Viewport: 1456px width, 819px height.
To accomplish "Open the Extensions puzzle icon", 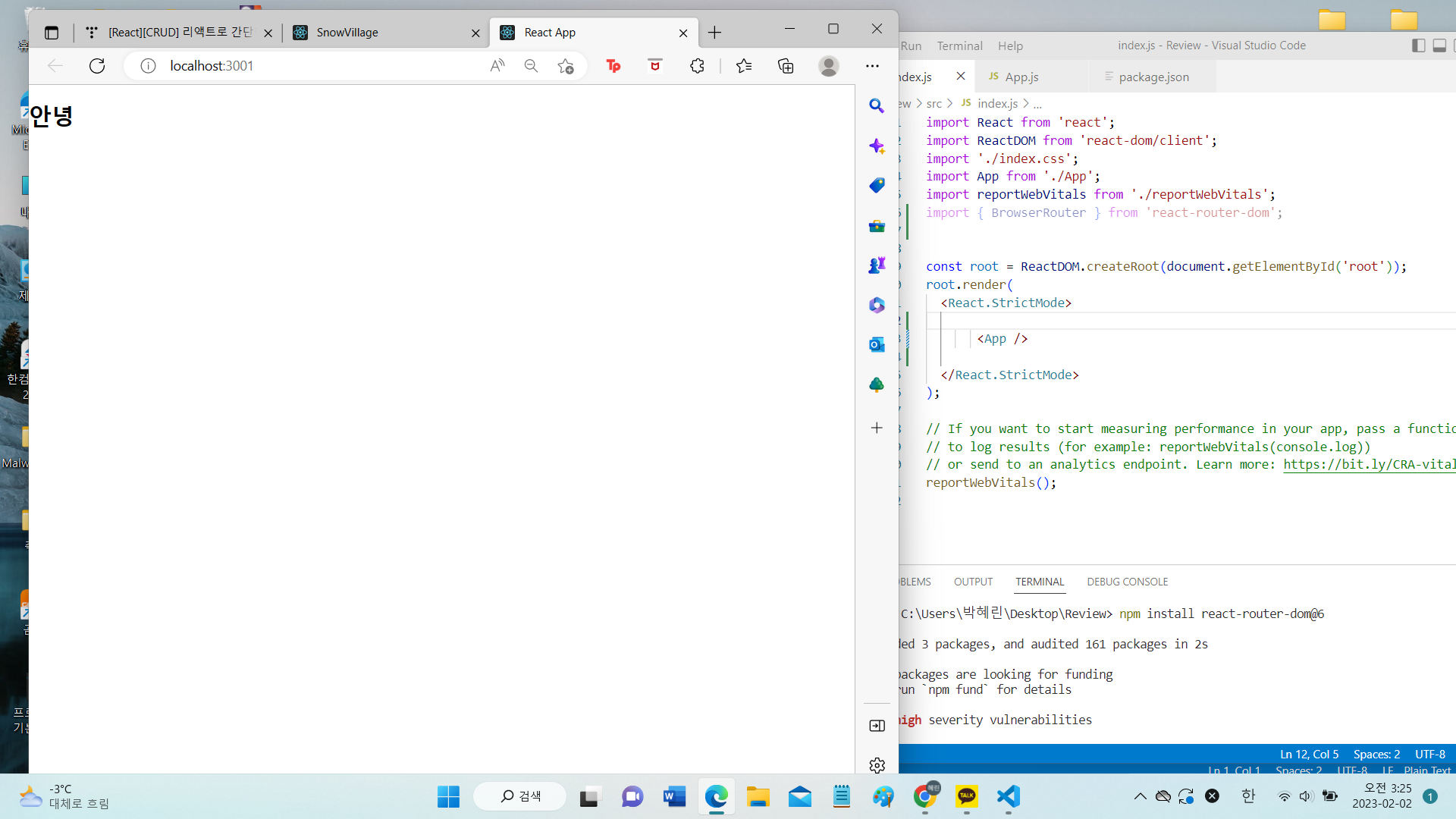I will pyautogui.click(x=698, y=66).
